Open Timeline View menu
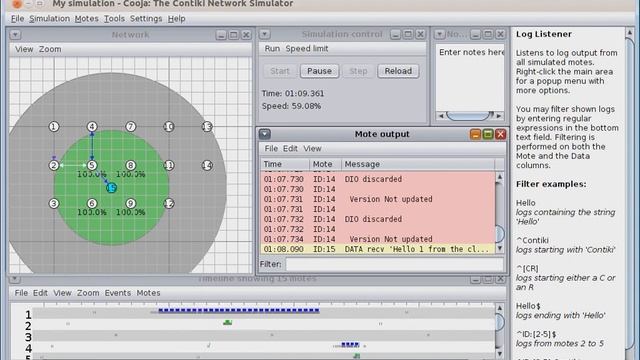The image size is (640, 360). pos(62,293)
